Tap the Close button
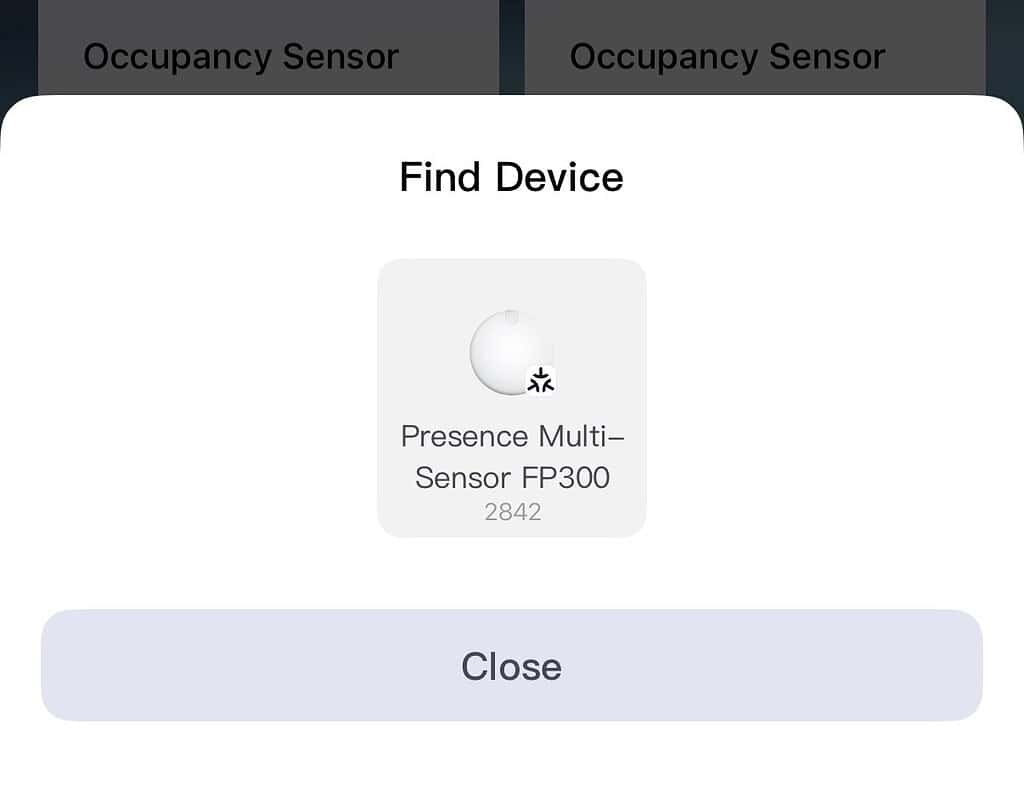 click(x=511, y=665)
